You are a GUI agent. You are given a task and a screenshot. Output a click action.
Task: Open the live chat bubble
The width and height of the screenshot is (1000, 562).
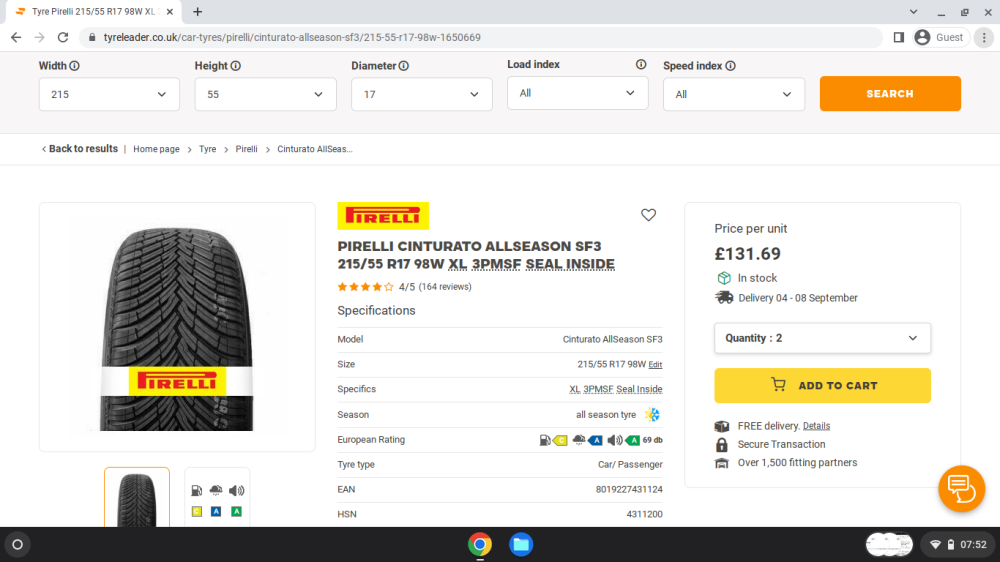click(961, 489)
